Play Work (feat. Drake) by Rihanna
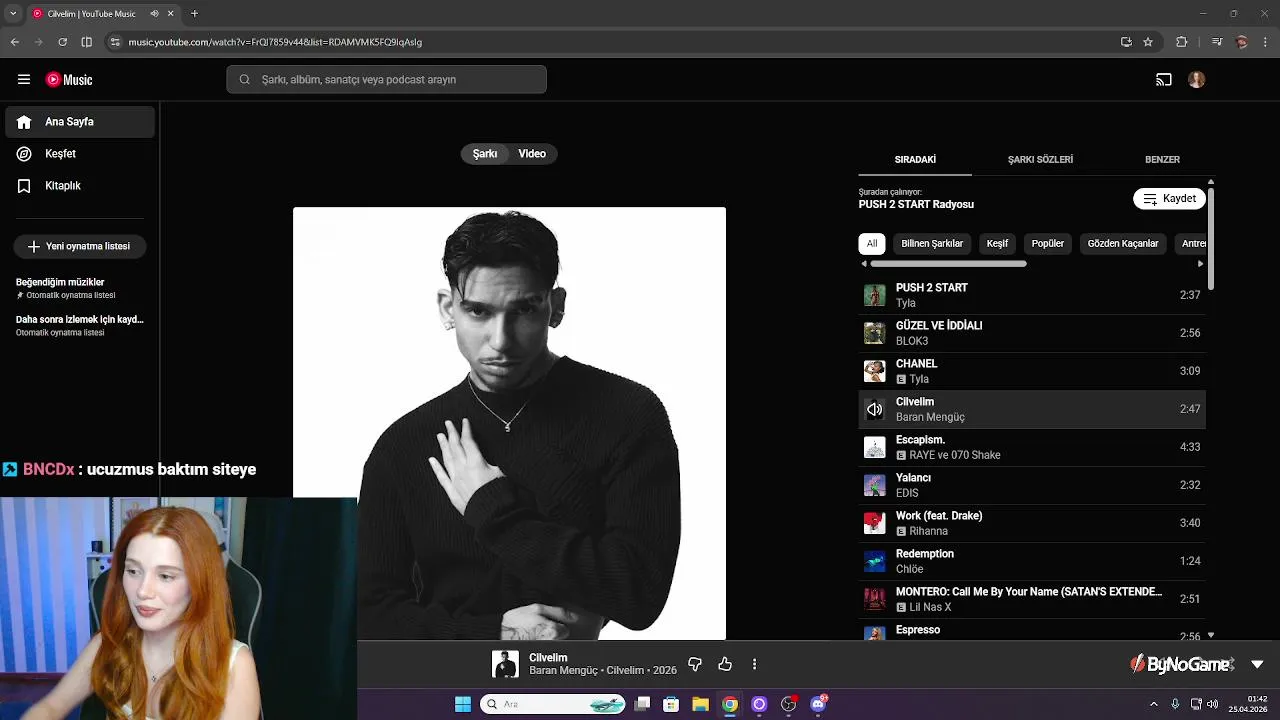This screenshot has width=1280, height=720. (x=1032, y=523)
